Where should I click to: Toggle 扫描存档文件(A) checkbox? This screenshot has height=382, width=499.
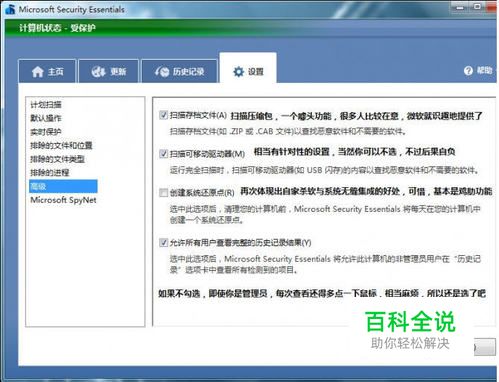(163, 115)
